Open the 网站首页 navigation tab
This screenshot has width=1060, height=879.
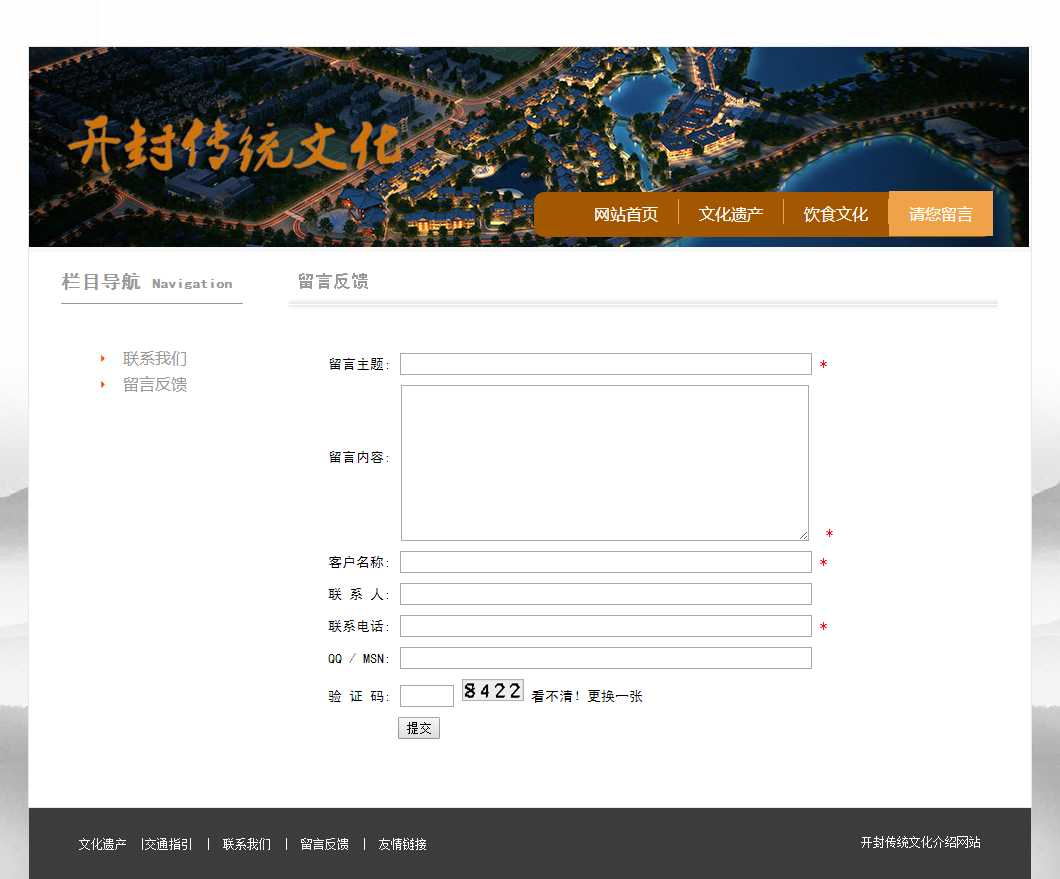click(x=625, y=214)
